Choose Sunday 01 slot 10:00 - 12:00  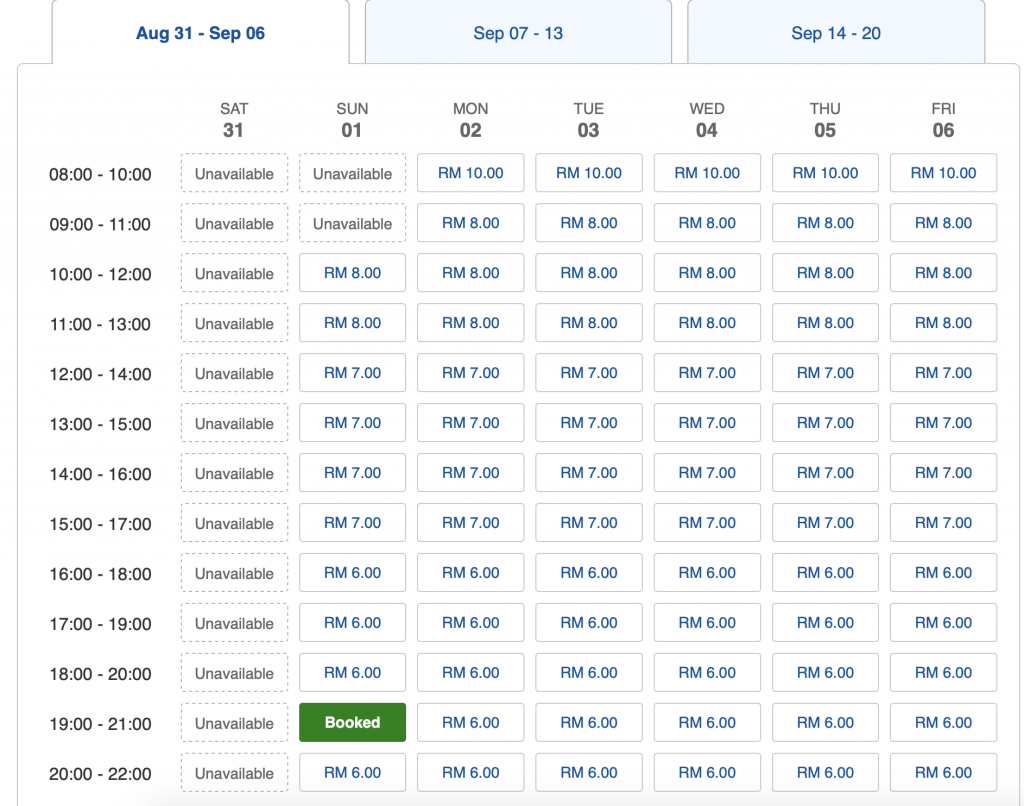[352, 273]
